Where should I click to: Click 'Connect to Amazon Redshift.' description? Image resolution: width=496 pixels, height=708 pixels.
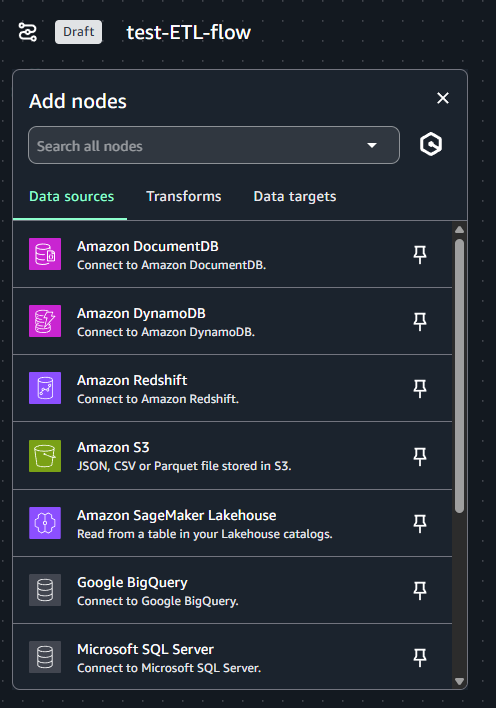tap(158, 399)
